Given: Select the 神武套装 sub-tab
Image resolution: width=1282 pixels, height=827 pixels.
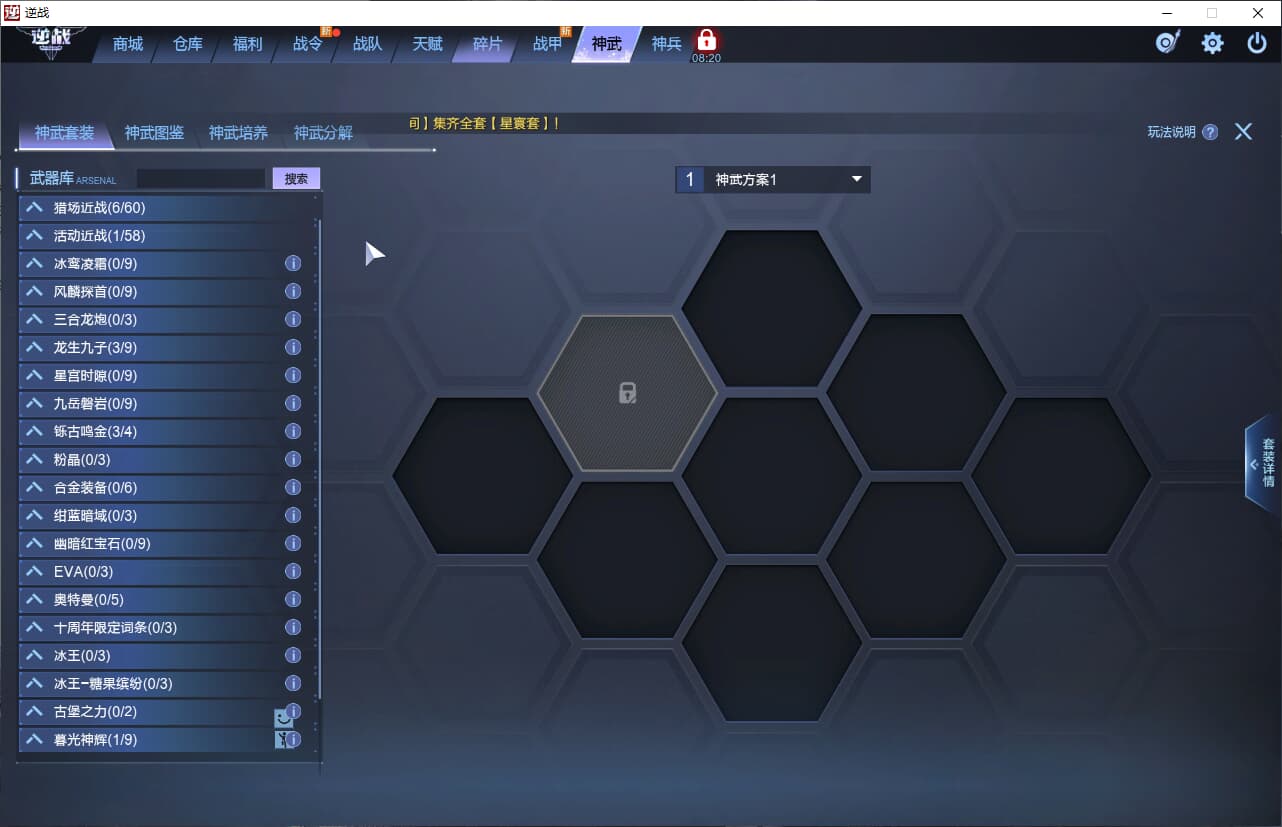Looking at the screenshot, I should click(64, 133).
